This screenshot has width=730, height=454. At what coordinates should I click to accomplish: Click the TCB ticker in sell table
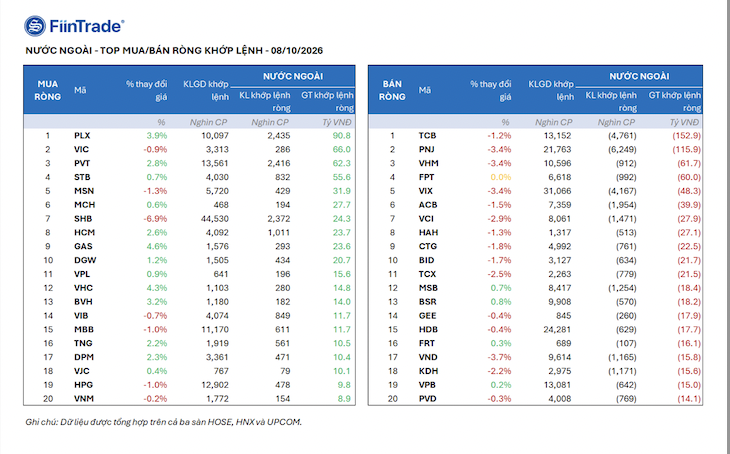point(427,136)
